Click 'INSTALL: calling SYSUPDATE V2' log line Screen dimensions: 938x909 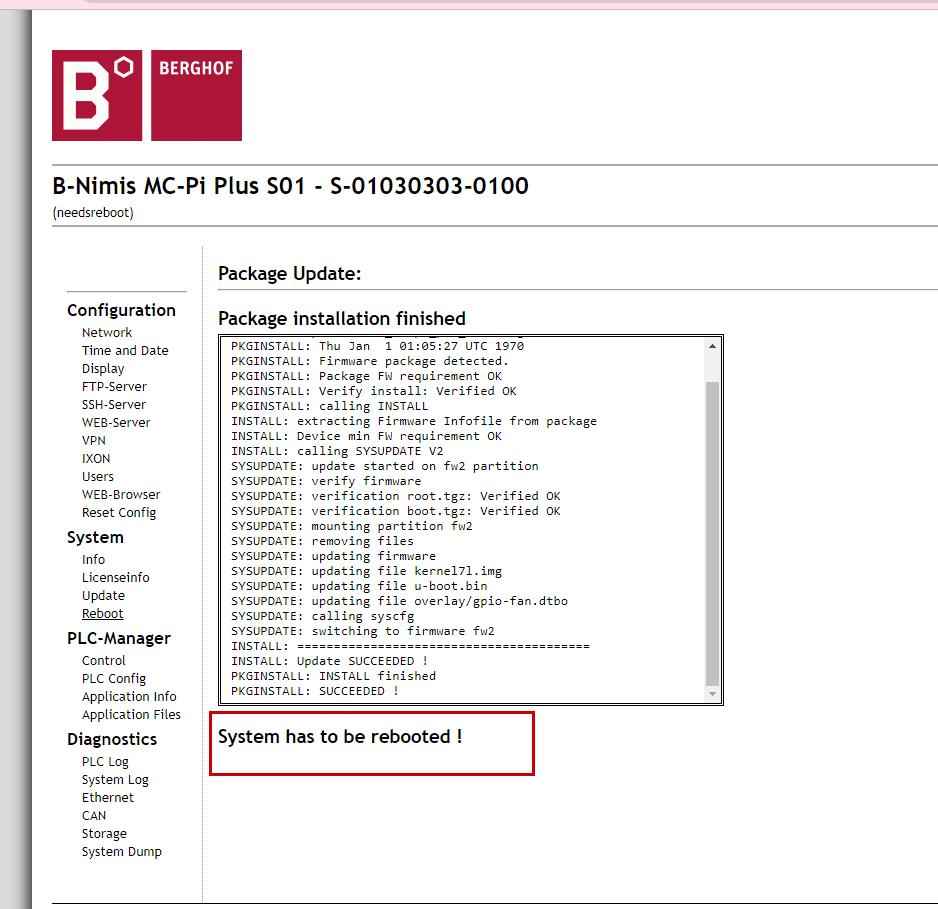click(x=337, y=451)
